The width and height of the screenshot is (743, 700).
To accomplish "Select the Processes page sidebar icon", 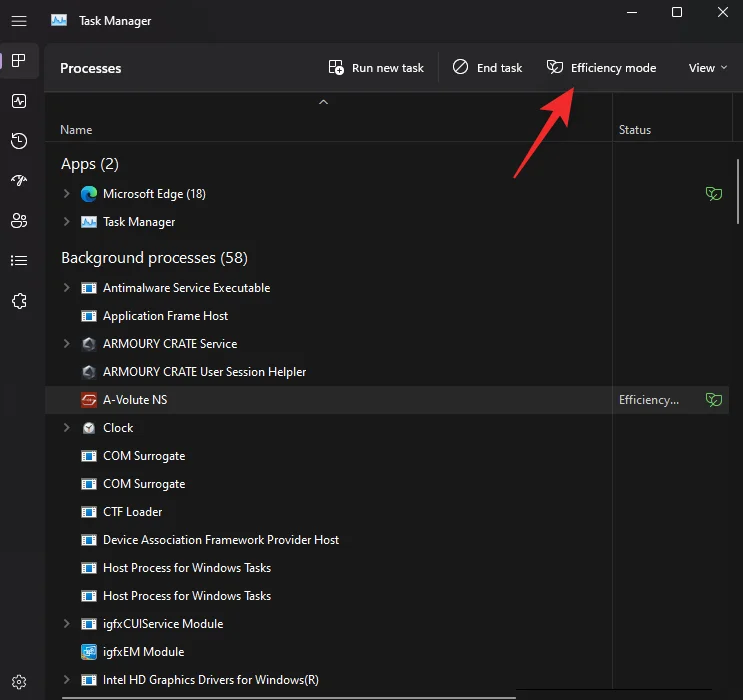I will [19, 61].
